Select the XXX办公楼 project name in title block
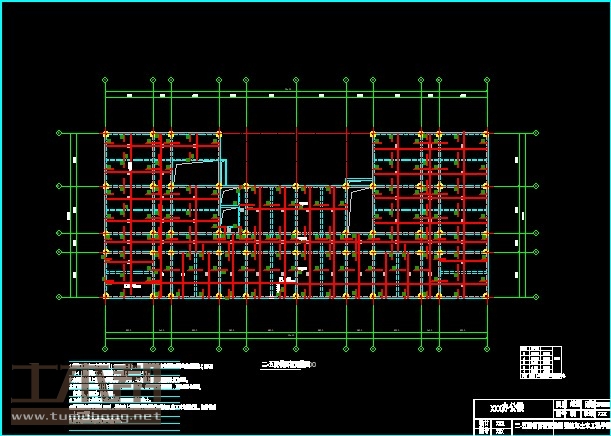 pos(492,408)
